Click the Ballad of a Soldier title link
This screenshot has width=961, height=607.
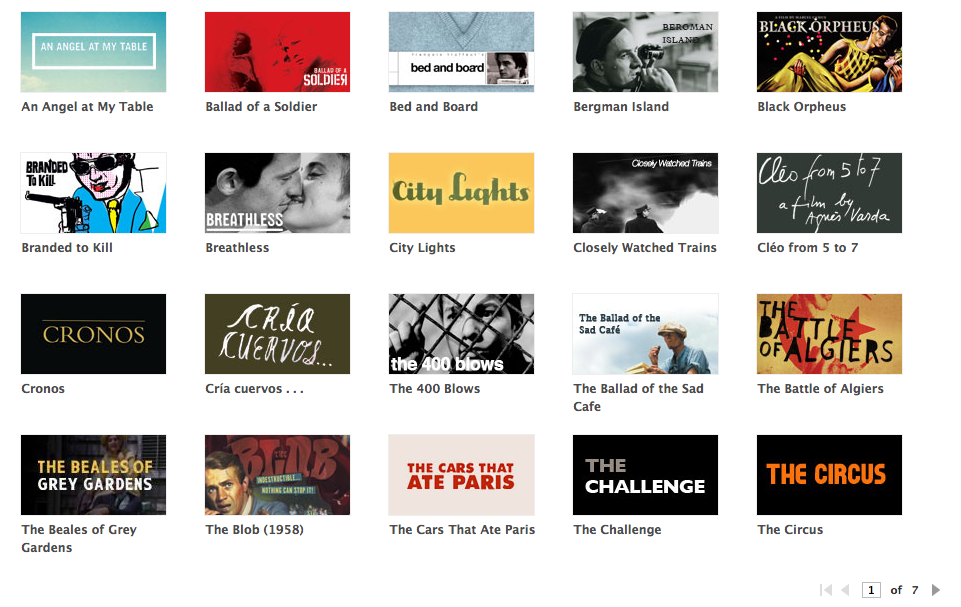tap(261, 107)
